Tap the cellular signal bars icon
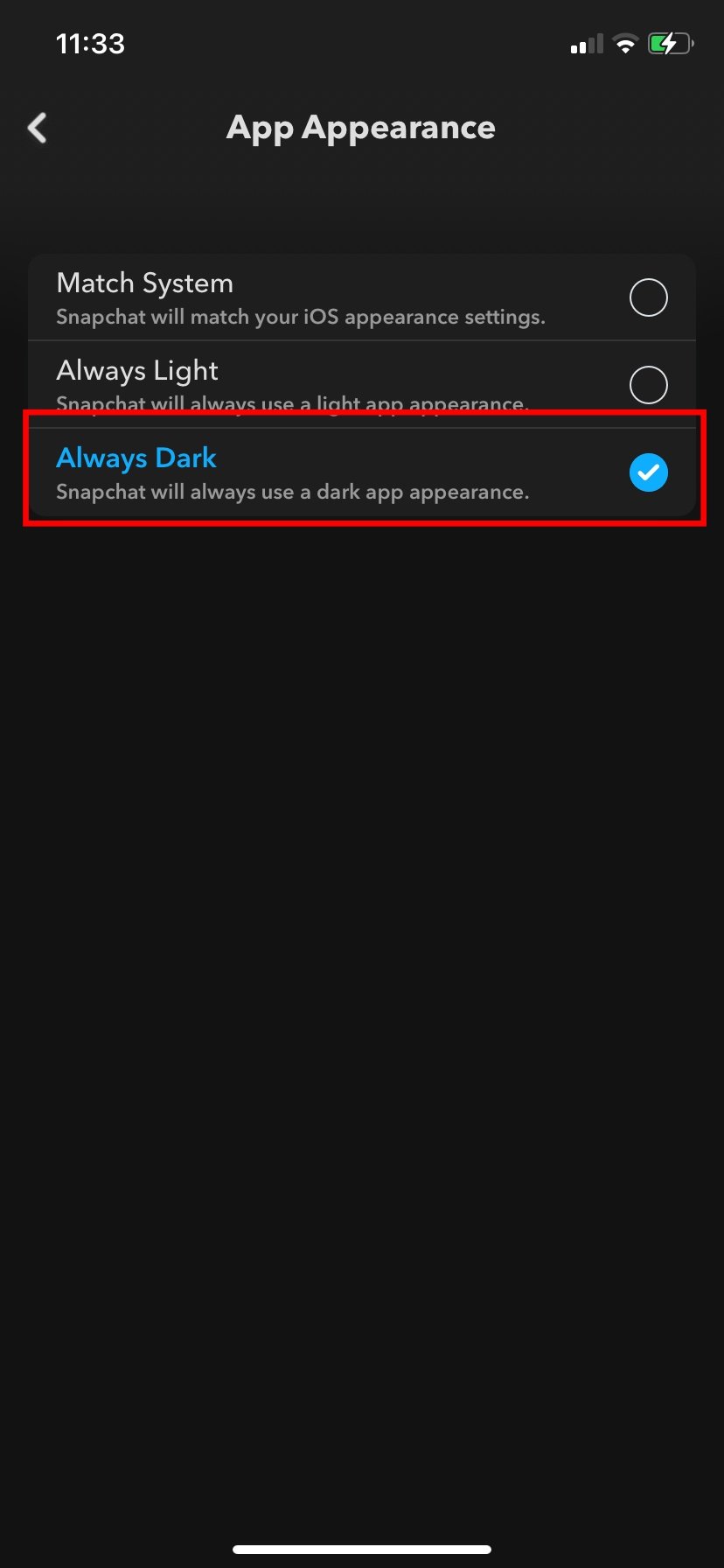724x1568 pixels. click(x=587, y=44)
